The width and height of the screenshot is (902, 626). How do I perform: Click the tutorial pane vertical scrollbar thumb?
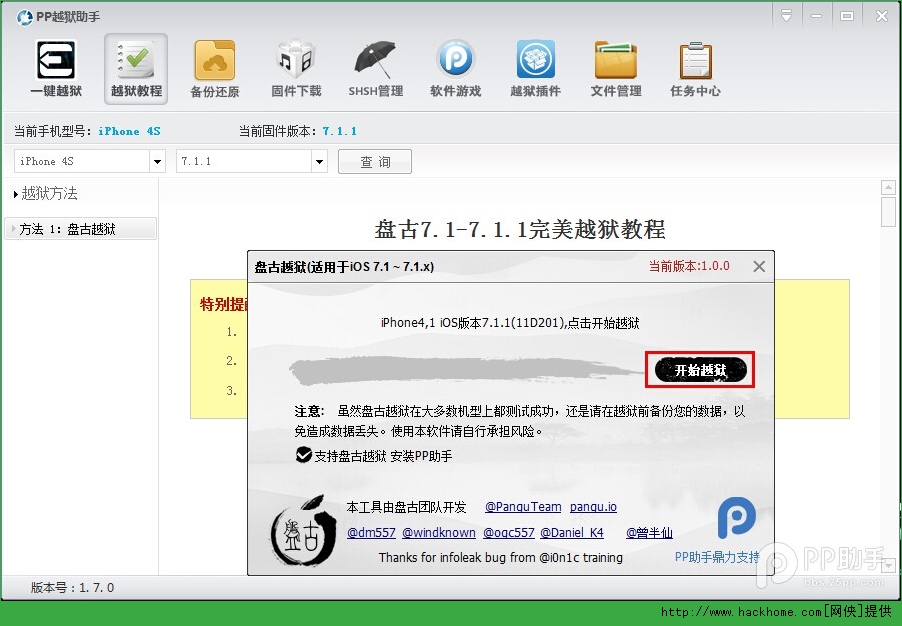point(888,212)
